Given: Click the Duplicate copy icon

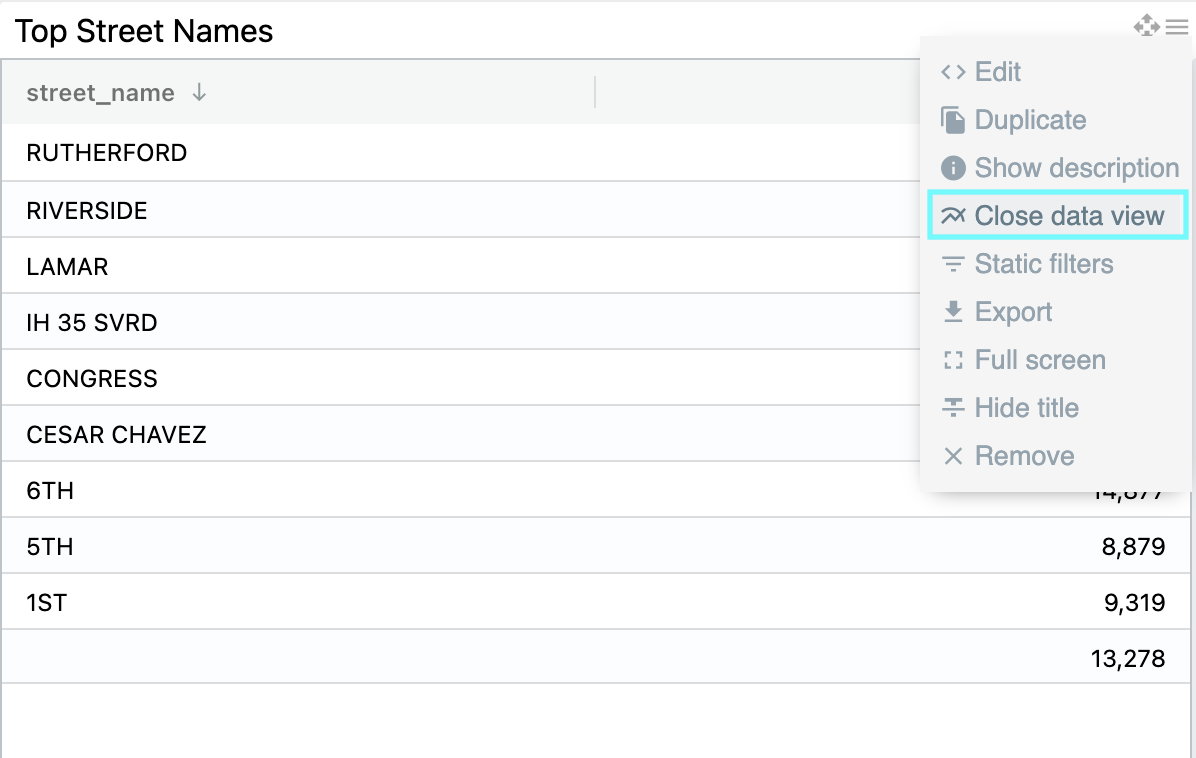Looking at the screenshot, I should (x=953, y=120).
